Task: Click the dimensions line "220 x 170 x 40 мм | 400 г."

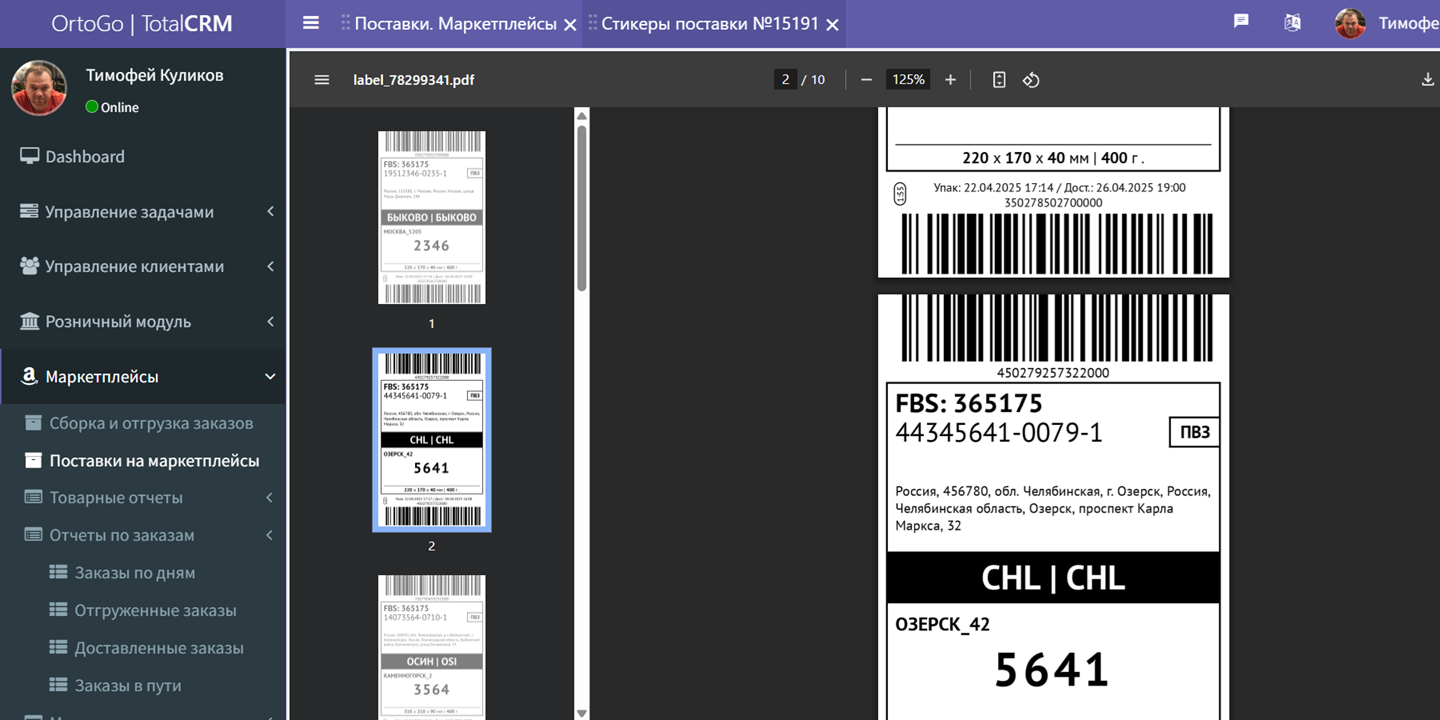Action: tap(1053, 158)
